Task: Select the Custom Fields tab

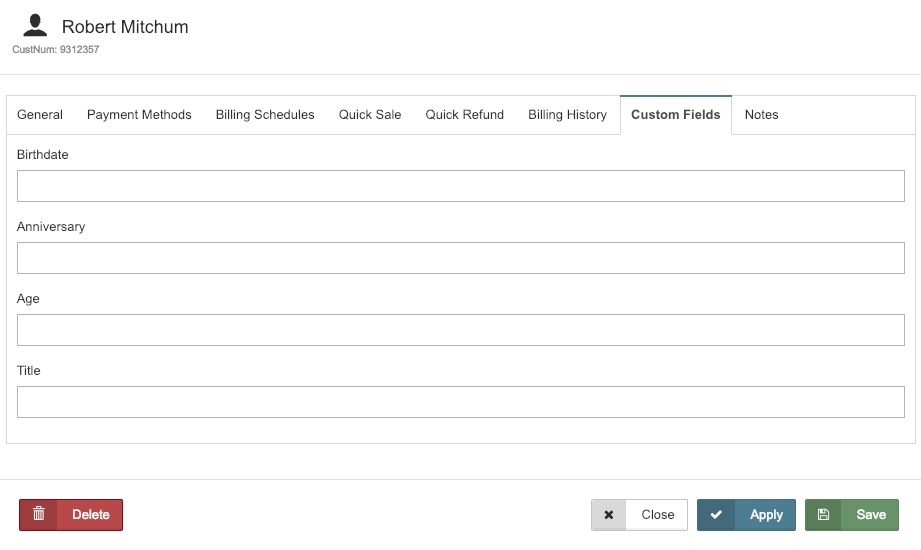Action: click(x=676, y=115)
